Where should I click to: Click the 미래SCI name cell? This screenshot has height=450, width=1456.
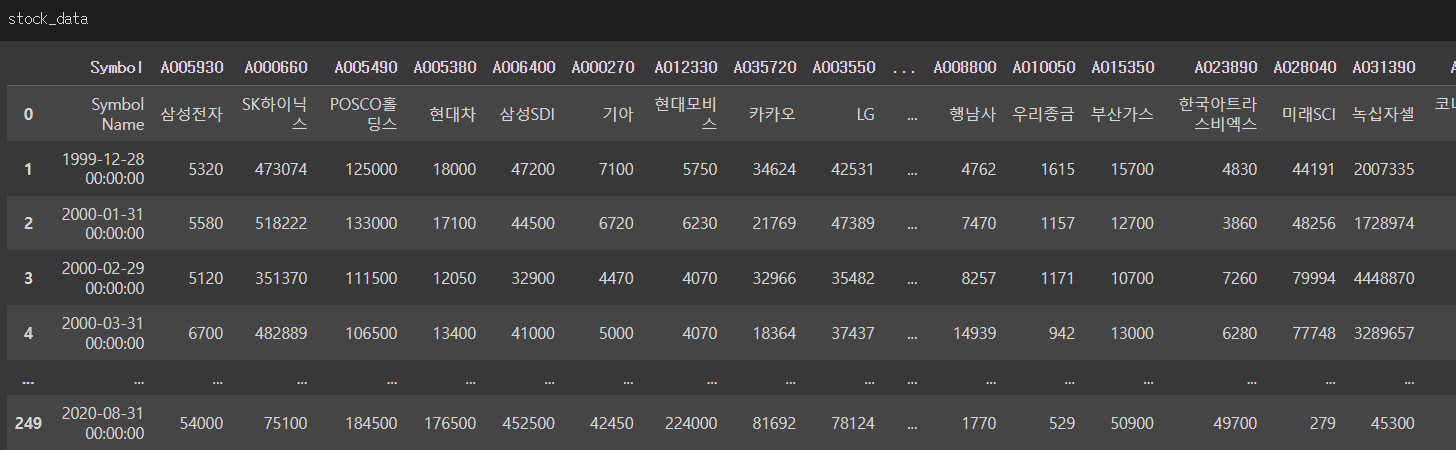(x=1309, y=114)
